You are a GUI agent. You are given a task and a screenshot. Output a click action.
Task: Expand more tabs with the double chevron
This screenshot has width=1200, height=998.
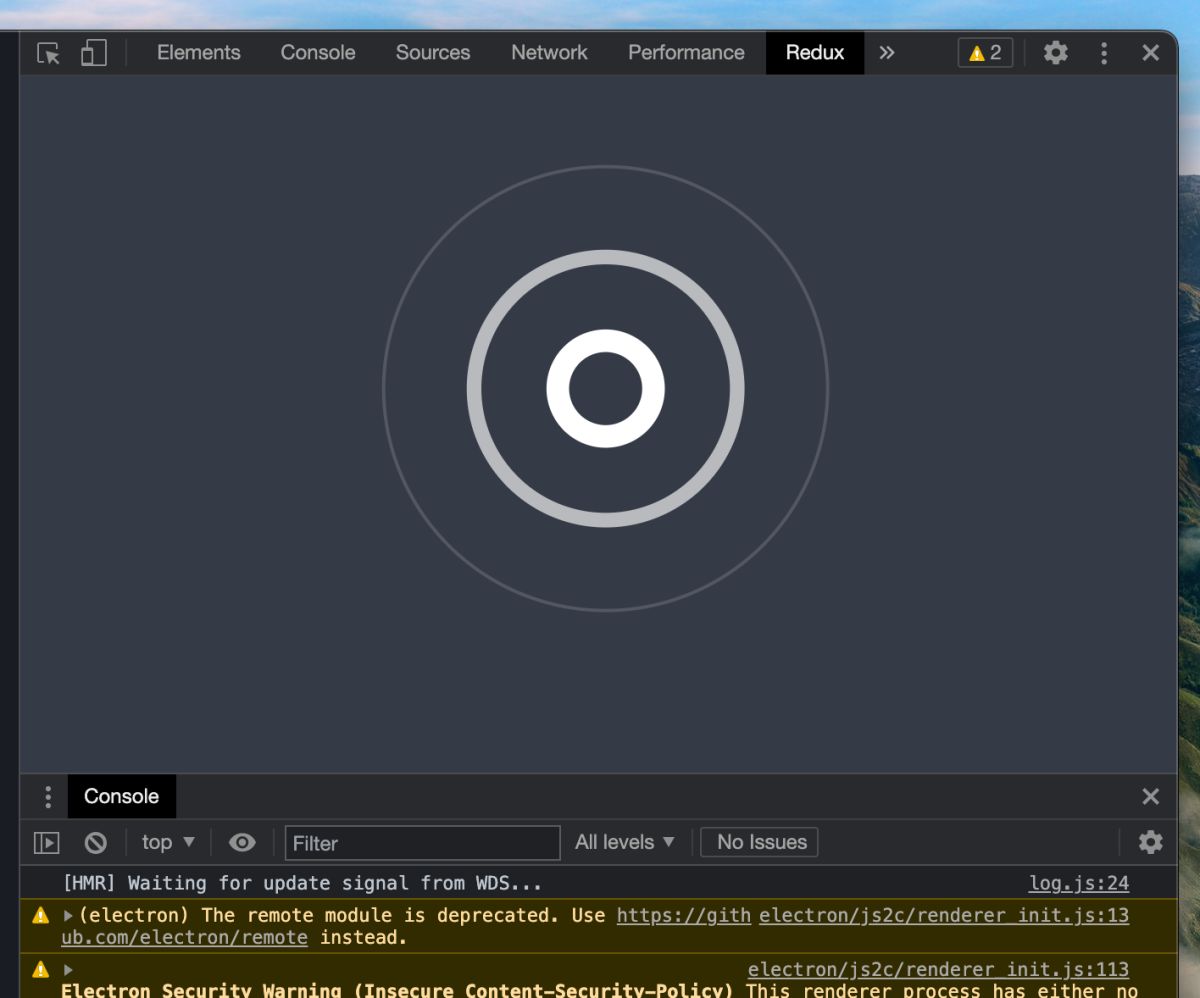(887, 53)
